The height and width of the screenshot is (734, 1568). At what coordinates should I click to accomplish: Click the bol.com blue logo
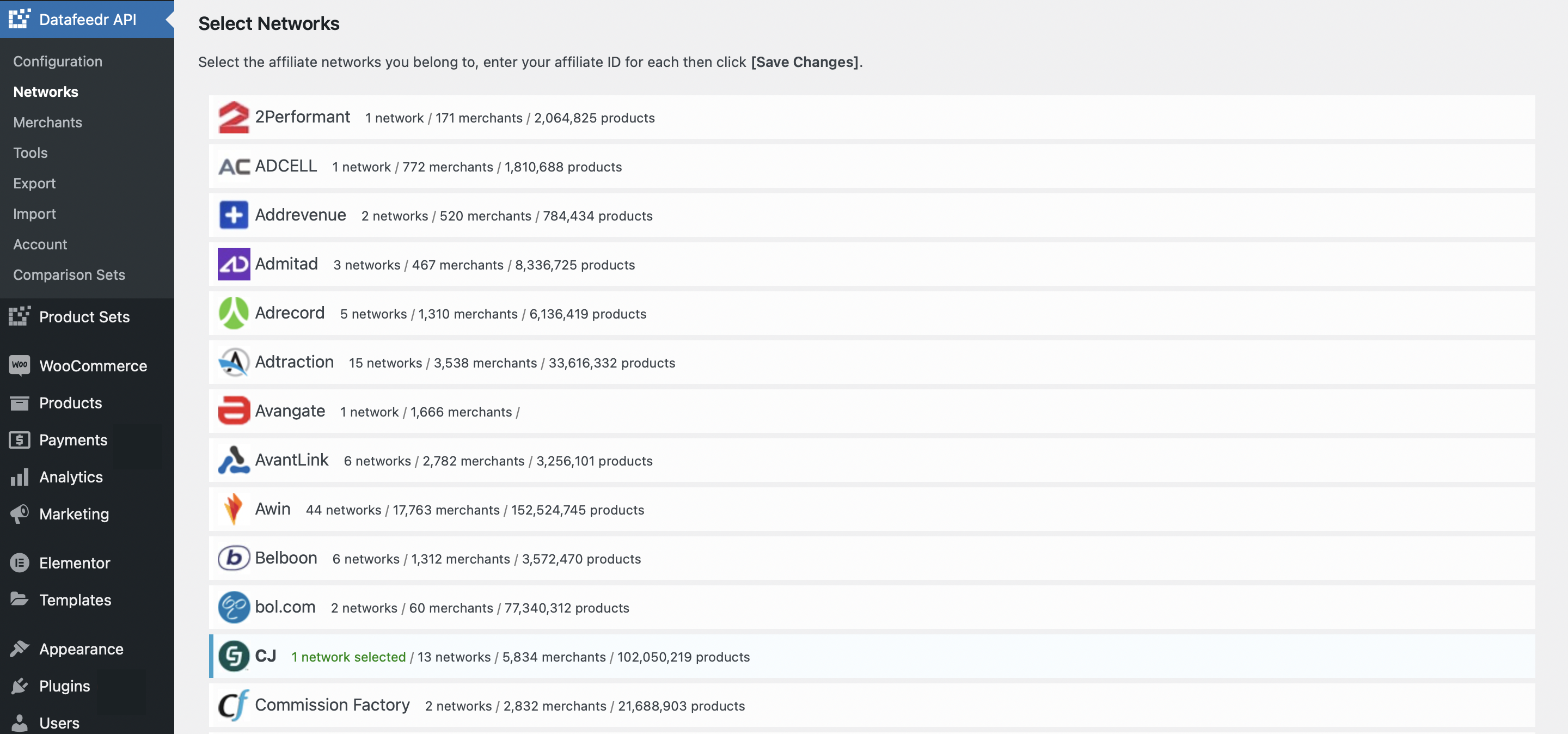234,607
